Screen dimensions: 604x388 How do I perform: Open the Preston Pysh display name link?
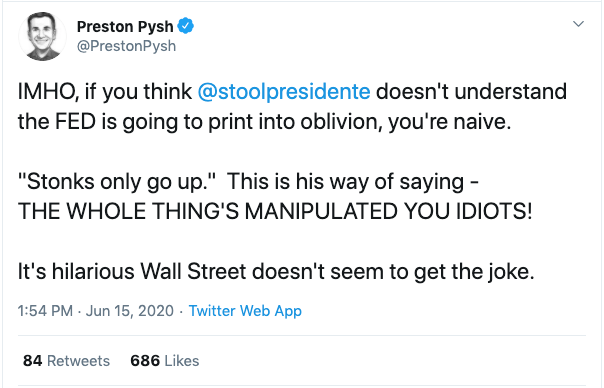coord(125,27)
